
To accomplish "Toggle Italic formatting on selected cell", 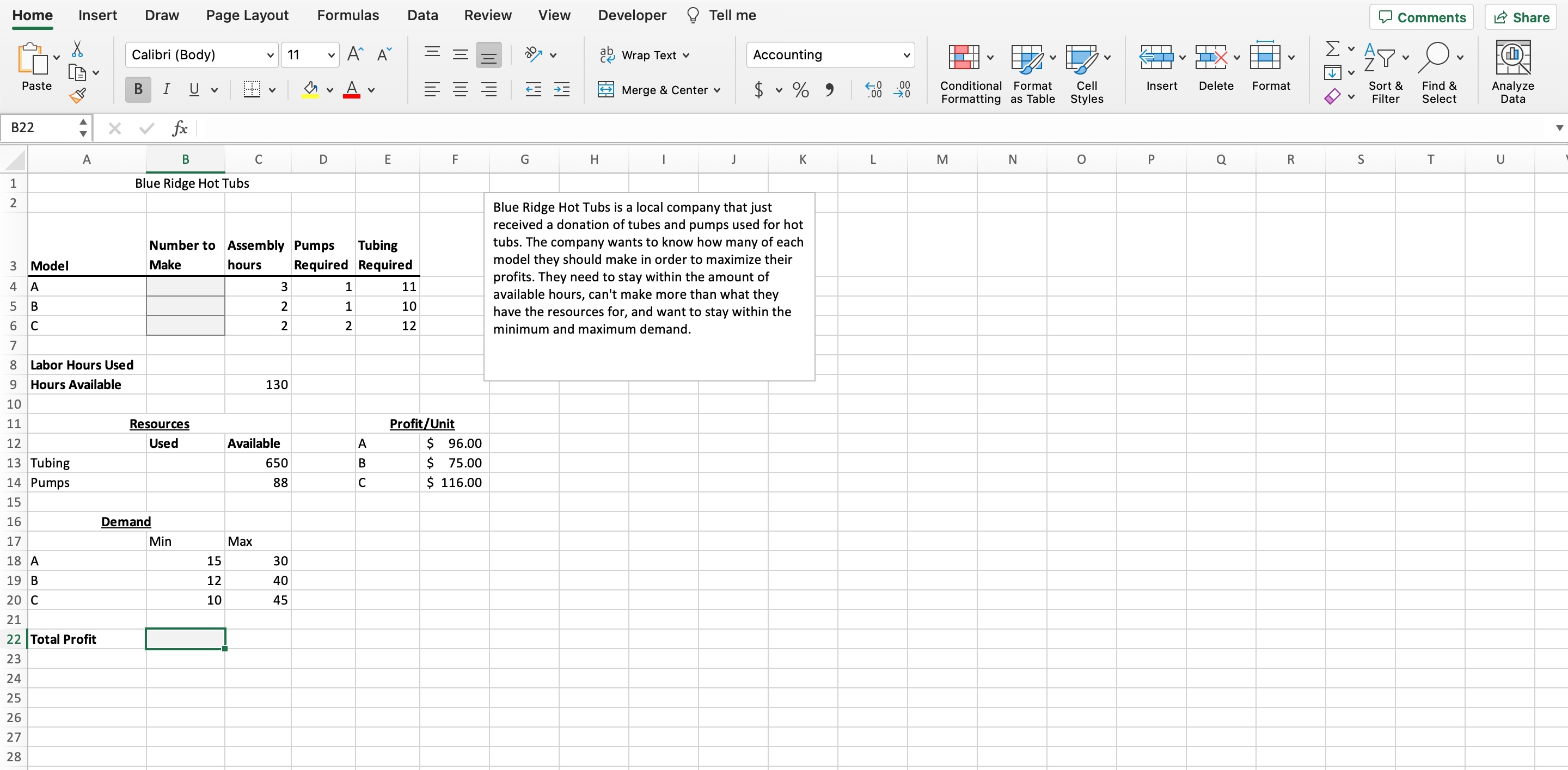I will pos(166,90).
